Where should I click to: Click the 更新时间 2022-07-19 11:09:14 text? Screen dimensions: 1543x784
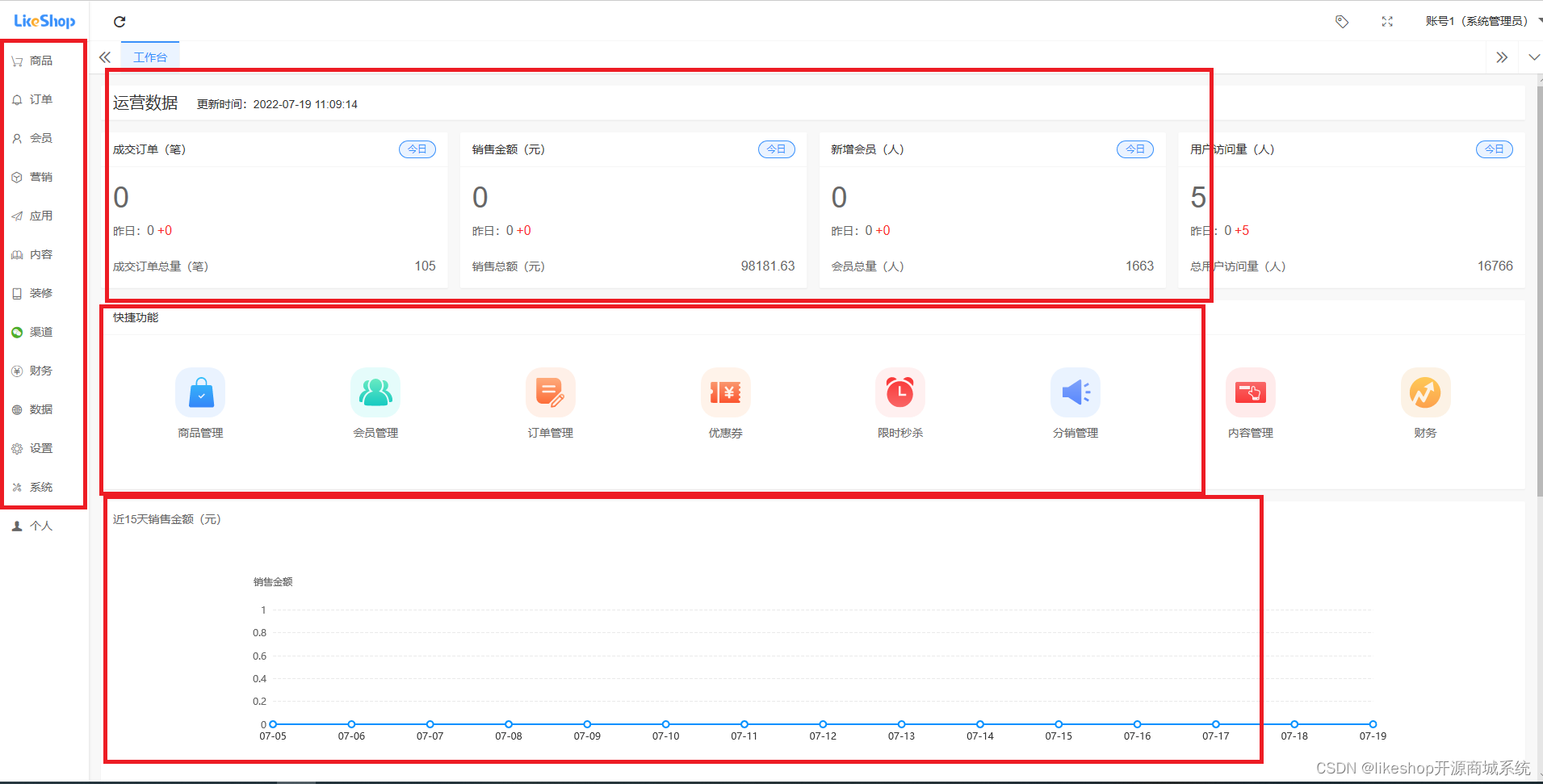click(x=277, y=104)
